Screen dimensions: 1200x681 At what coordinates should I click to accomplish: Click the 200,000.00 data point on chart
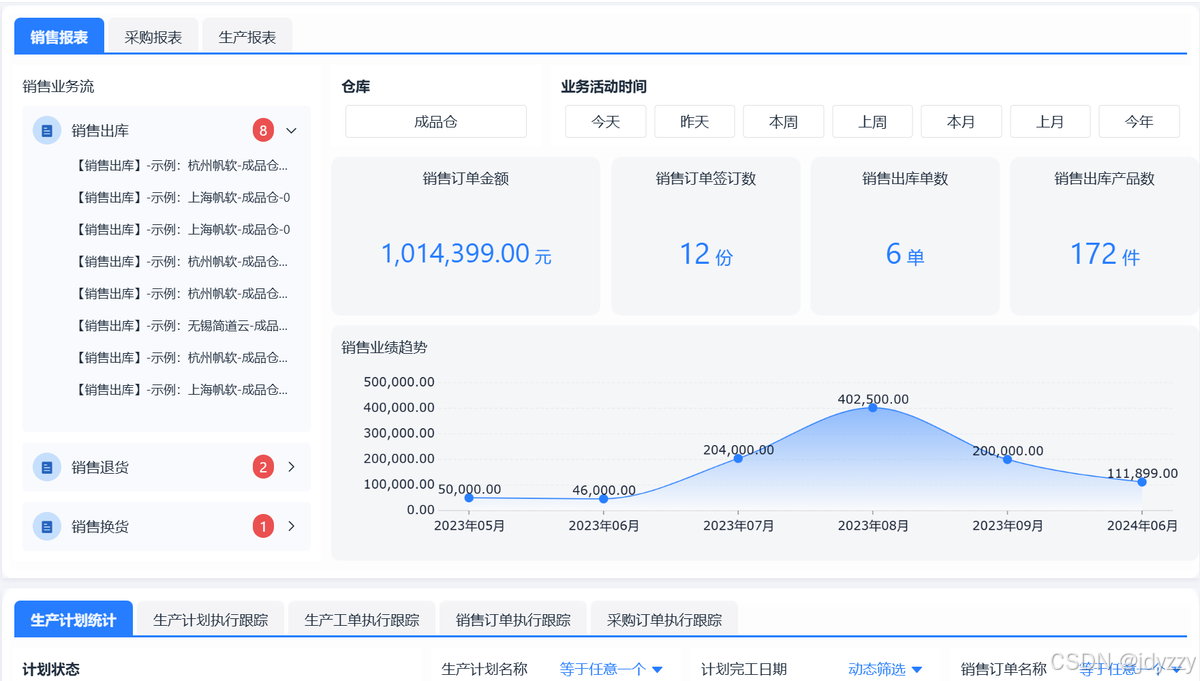pyautogui.click(x=1007, y=459)
